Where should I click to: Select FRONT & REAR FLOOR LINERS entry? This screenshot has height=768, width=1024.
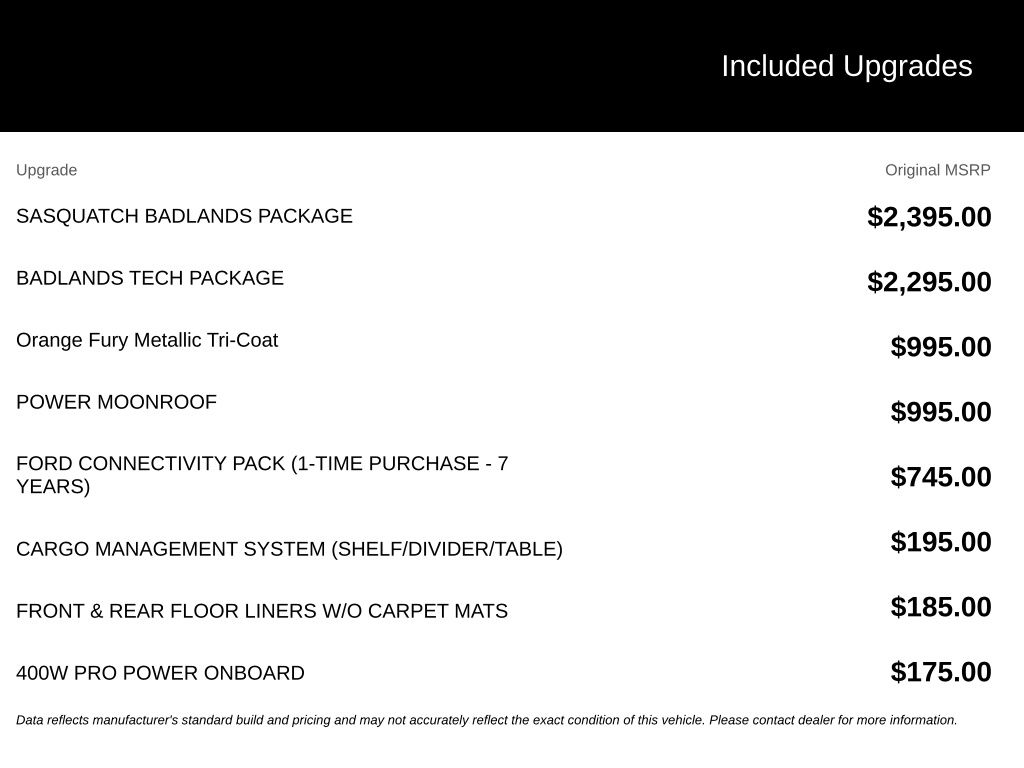pyautogui.click(x=262, y=611)
